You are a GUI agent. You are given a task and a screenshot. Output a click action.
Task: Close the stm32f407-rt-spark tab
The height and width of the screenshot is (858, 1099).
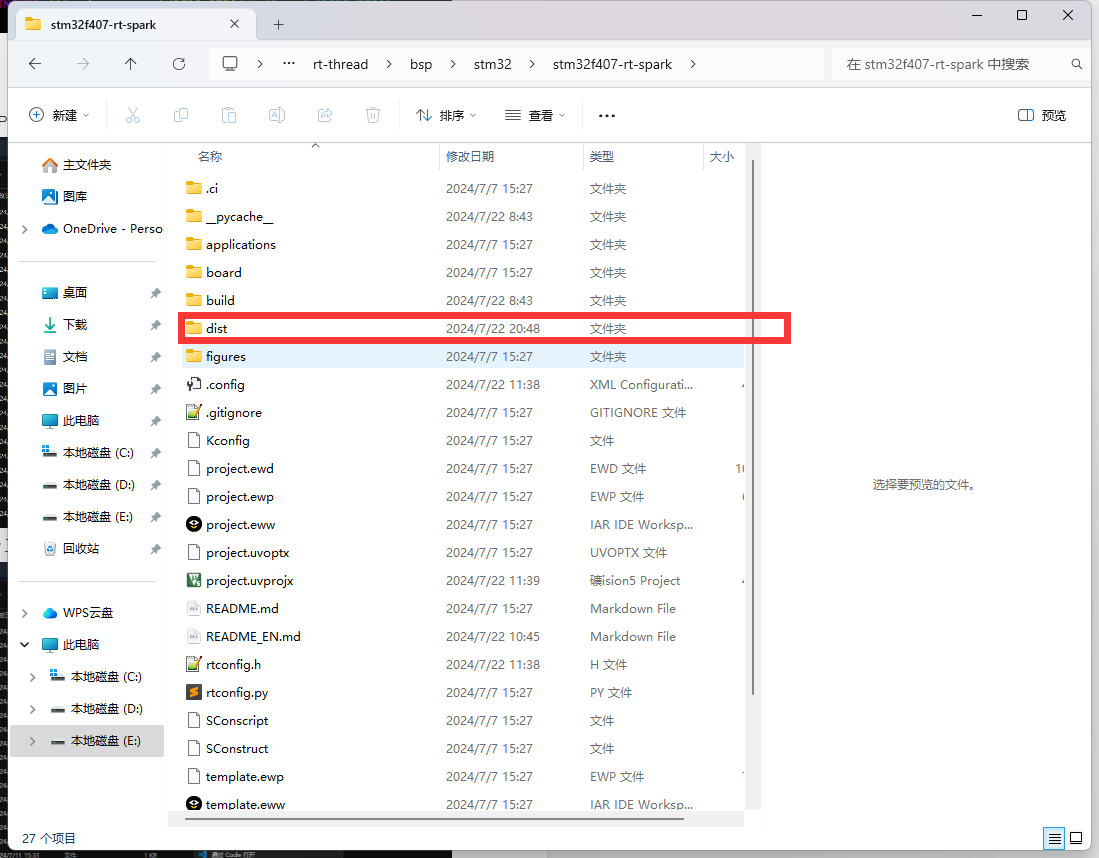235,24
